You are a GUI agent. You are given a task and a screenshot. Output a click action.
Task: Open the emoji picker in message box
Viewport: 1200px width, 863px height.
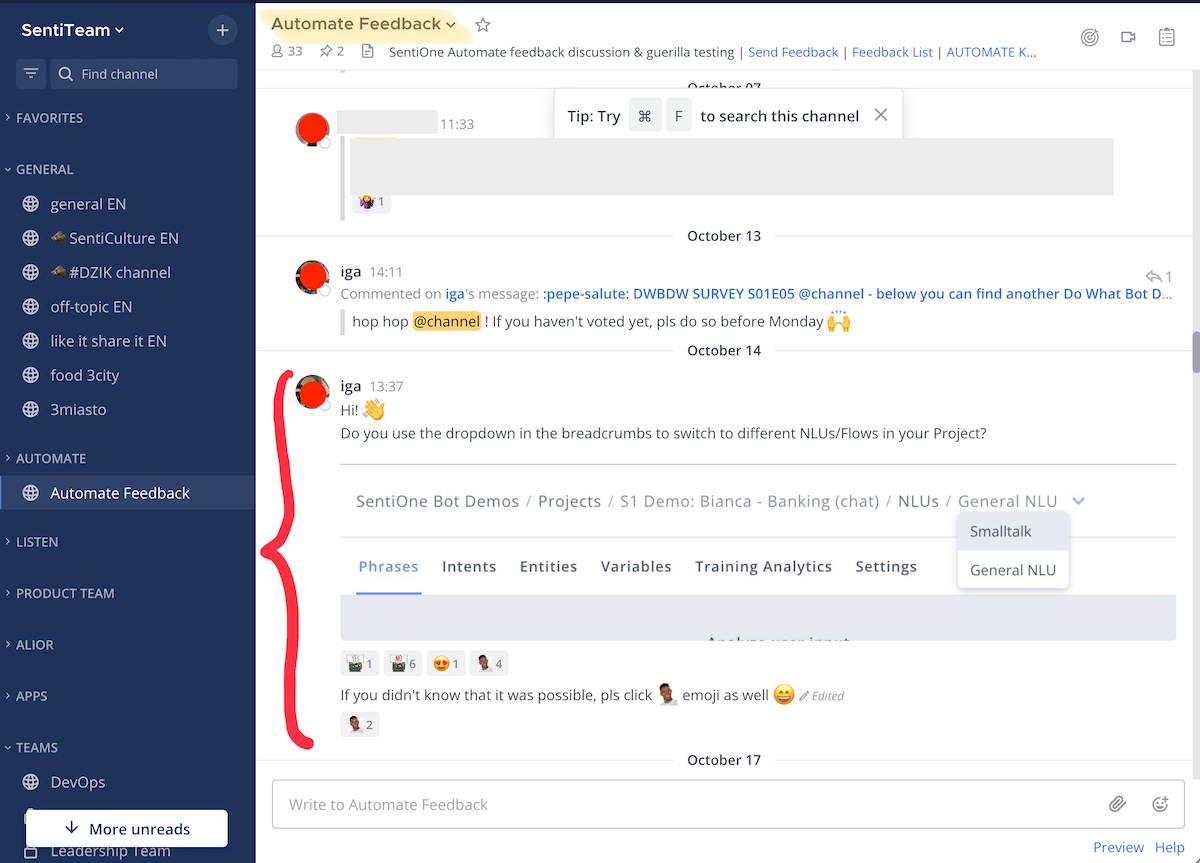(x=1160, y=804)
